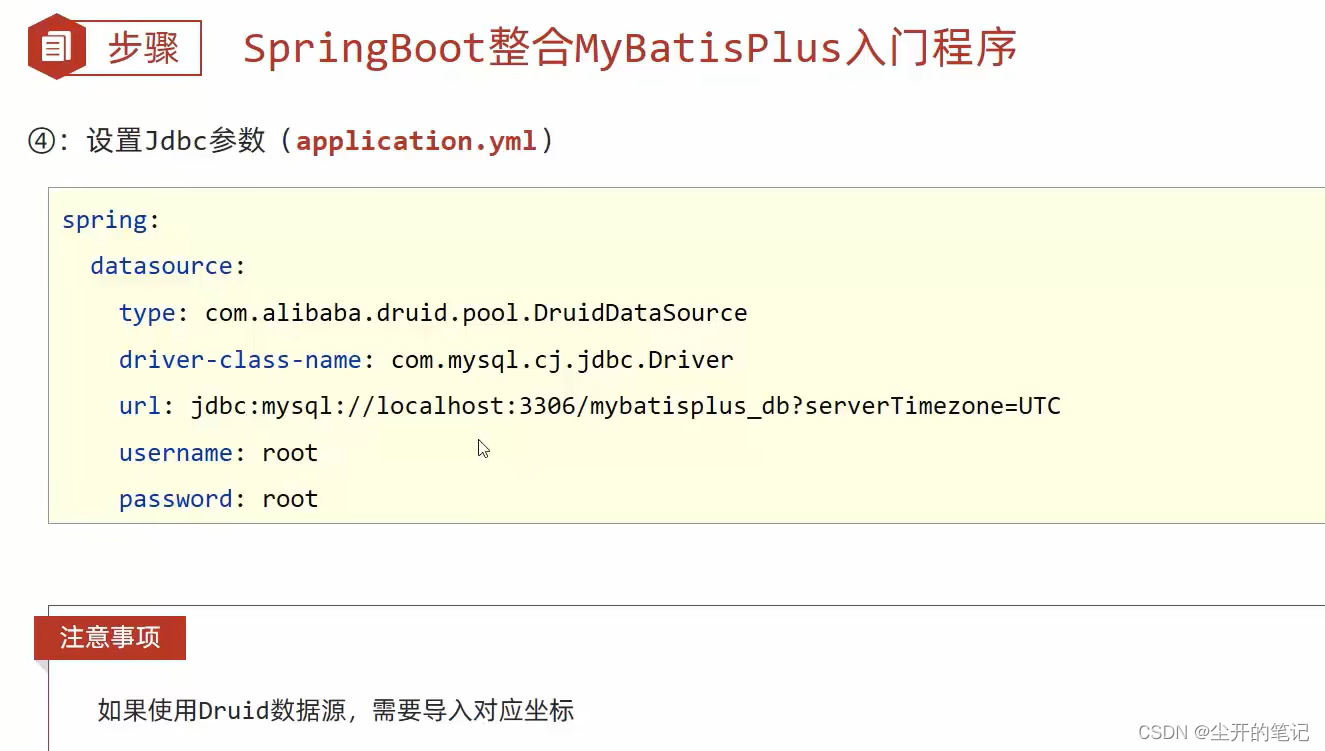This screenshot has height=751, width=1325.
Task: Click the 步骤 label box
Action: tap(142, 48)
